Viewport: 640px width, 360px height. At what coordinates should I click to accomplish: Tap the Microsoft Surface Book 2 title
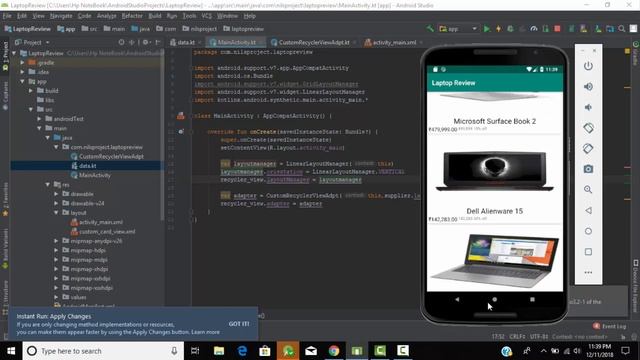click(x=495, y=121)
